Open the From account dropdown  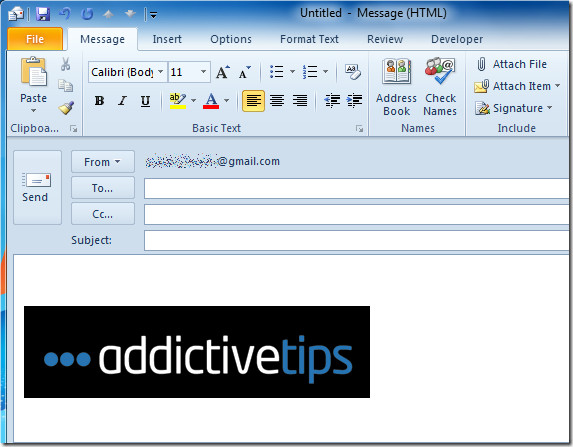[103, 162]
